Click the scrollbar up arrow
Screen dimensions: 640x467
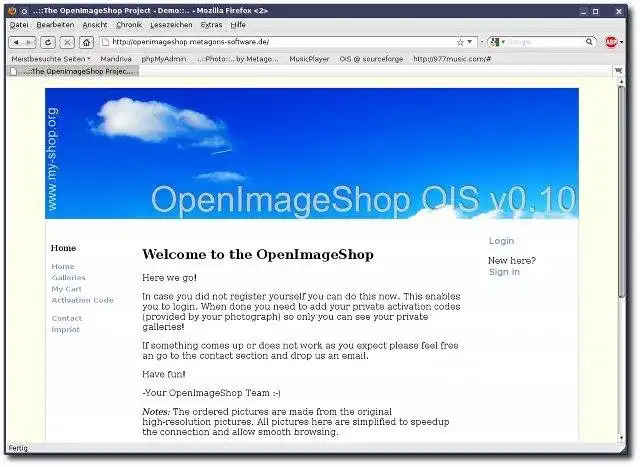(622, 82)
